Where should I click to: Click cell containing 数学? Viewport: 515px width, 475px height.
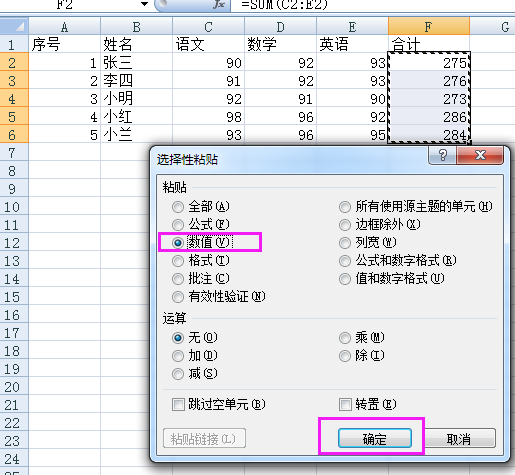tap(280, 44)
